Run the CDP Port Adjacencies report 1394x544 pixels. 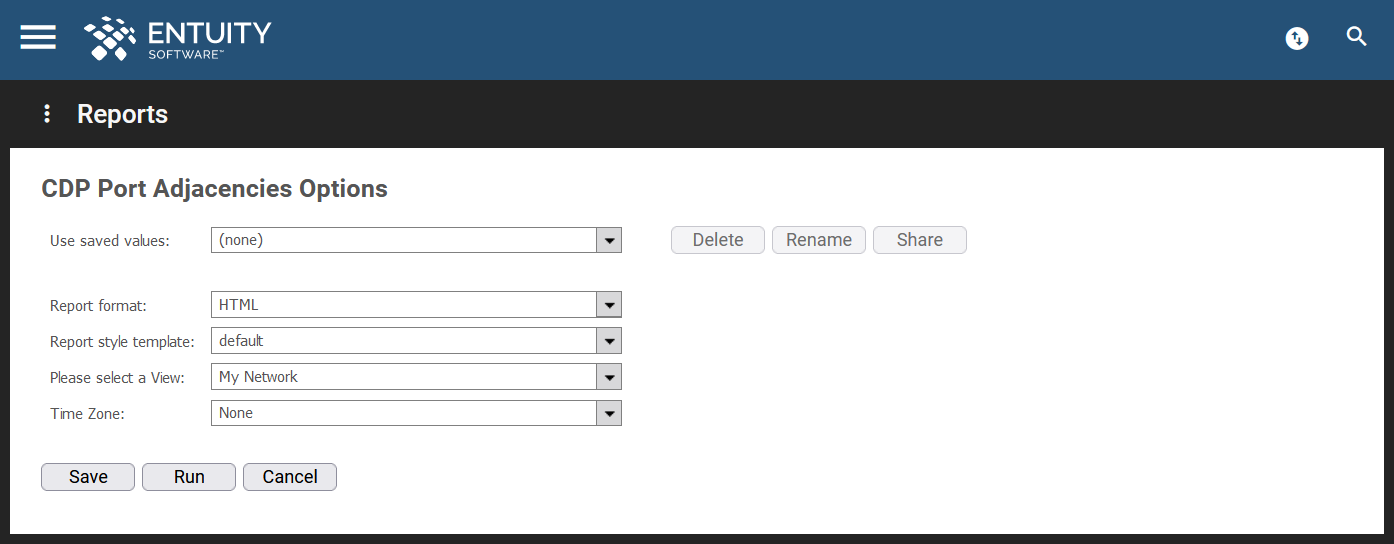click(x=189, y=477)
